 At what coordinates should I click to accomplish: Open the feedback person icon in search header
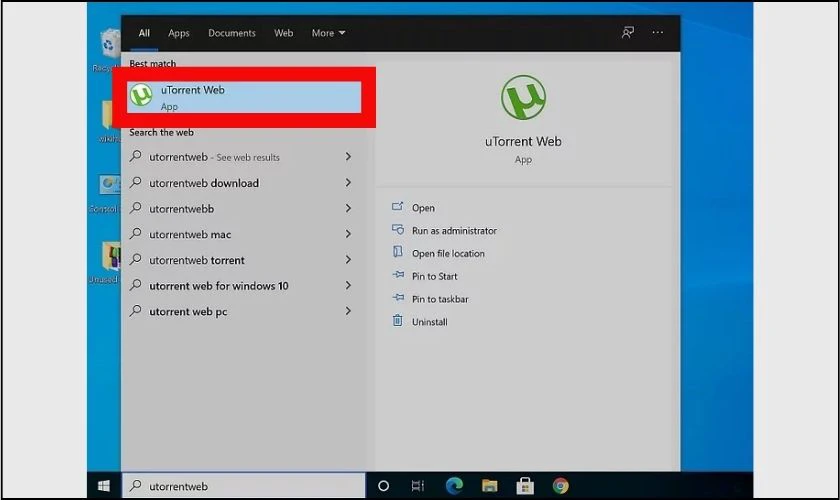tap(628, 33)
